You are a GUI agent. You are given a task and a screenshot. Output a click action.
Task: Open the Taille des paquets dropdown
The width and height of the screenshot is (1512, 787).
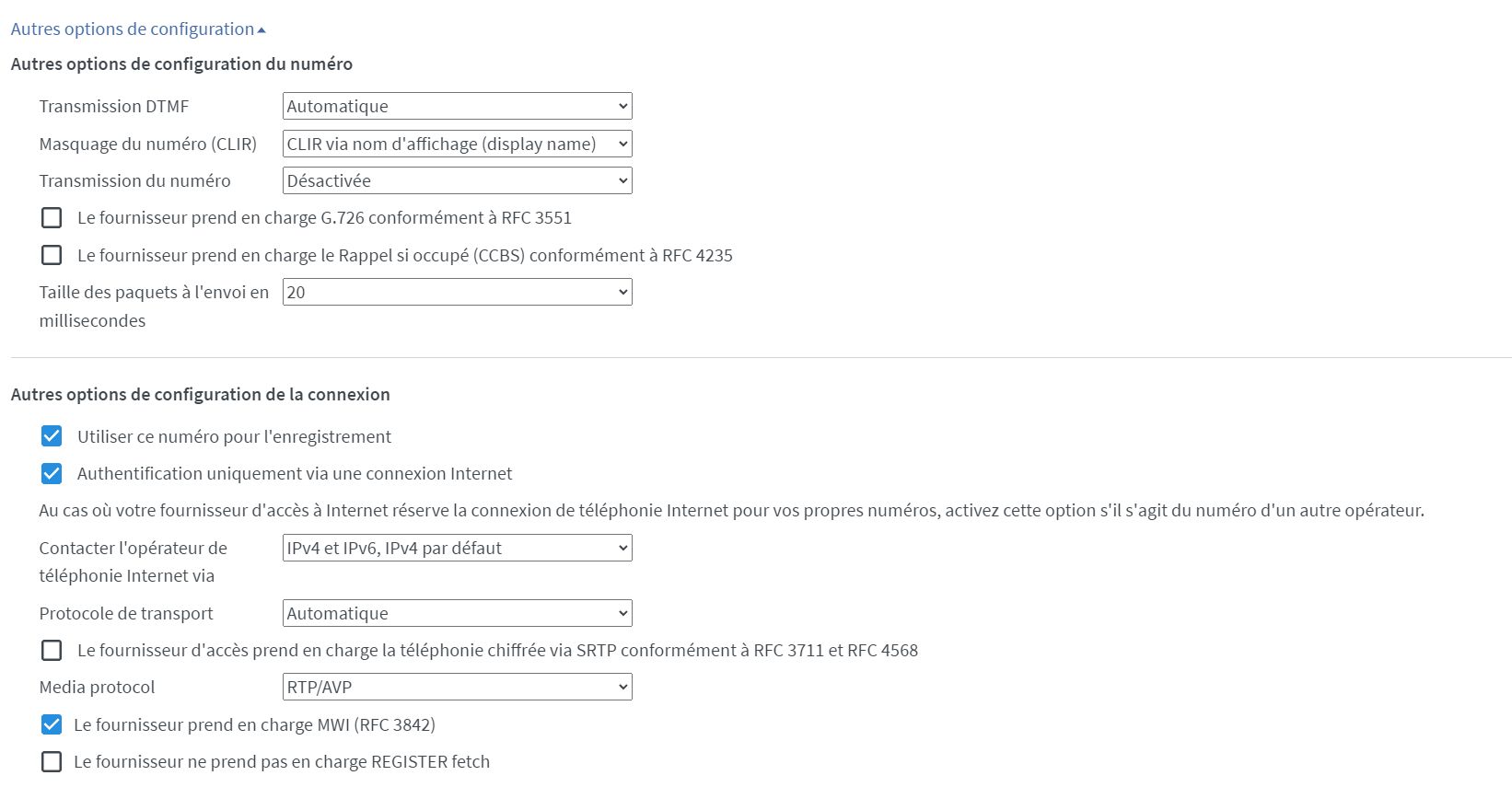pyautogui.click(x=457, y=292)
